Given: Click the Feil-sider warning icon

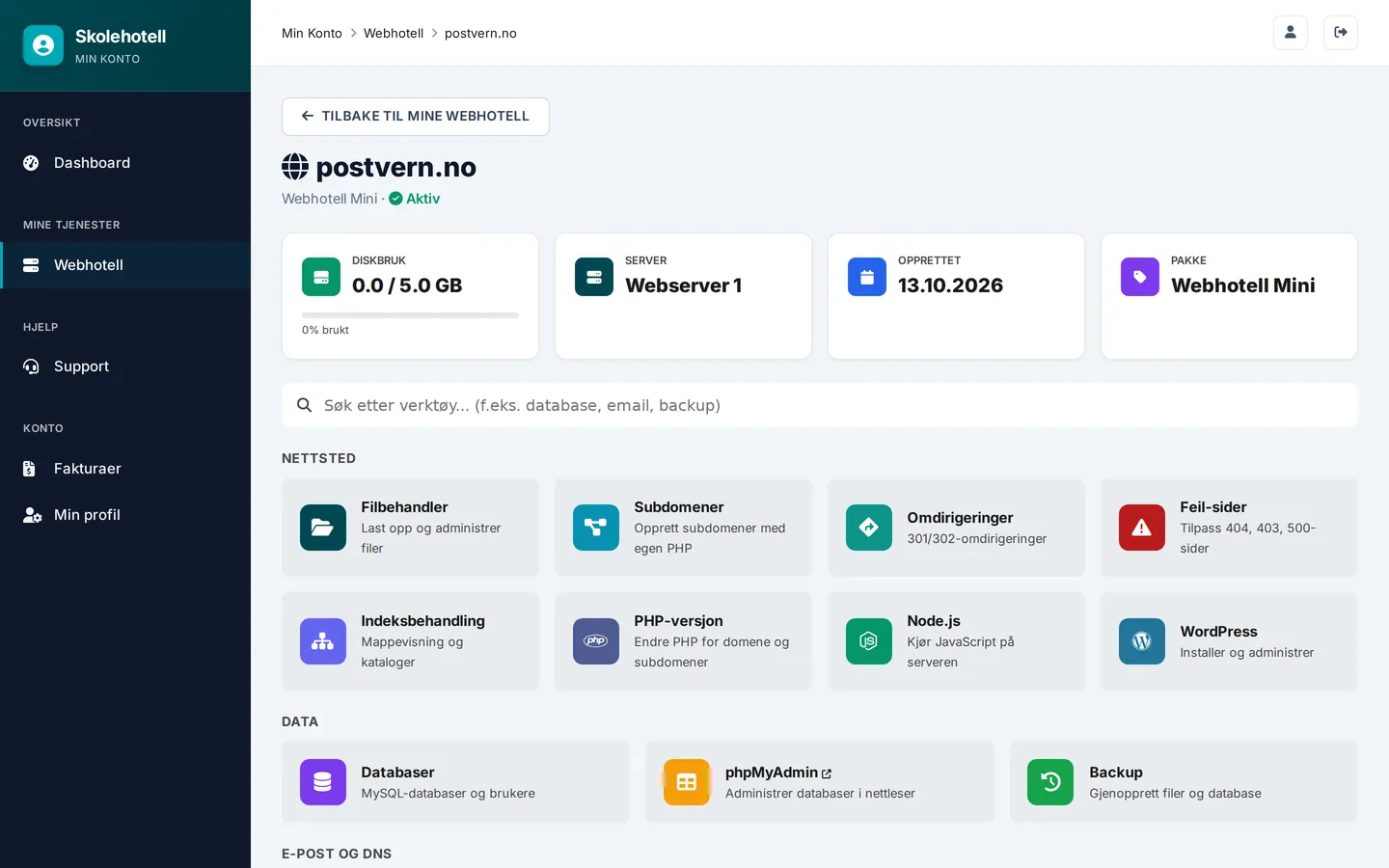Looking at the screenshot, I should pyautogui.click(x=1142, y=528).
